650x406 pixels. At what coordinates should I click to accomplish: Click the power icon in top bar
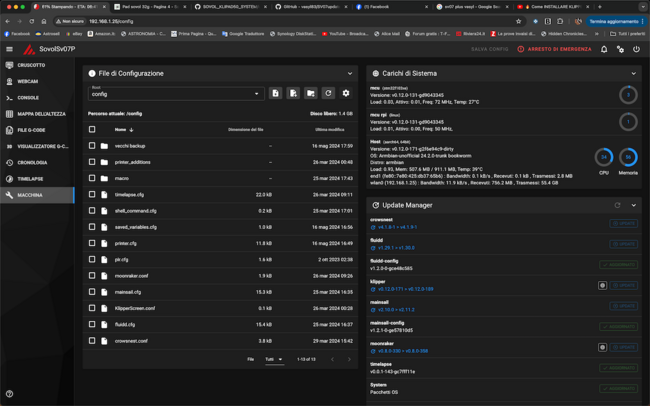[x=636, y=49]
